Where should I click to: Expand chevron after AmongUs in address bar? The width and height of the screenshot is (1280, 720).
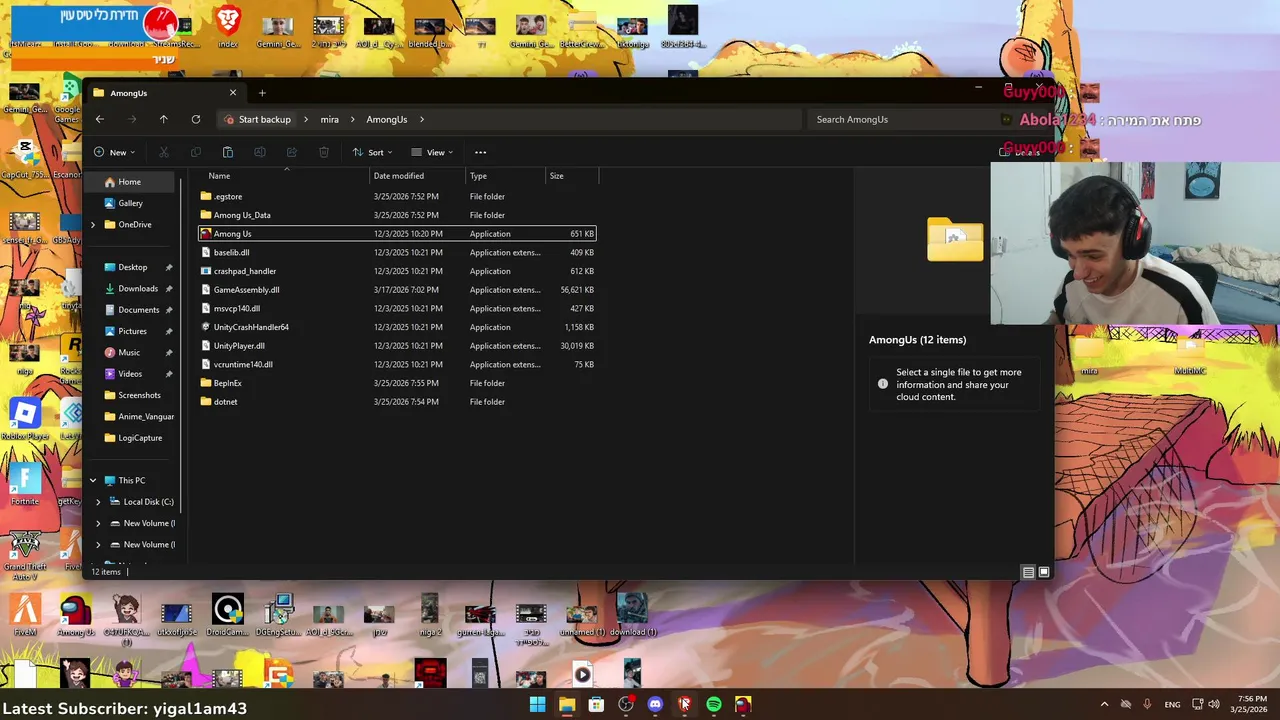[422, 119]
